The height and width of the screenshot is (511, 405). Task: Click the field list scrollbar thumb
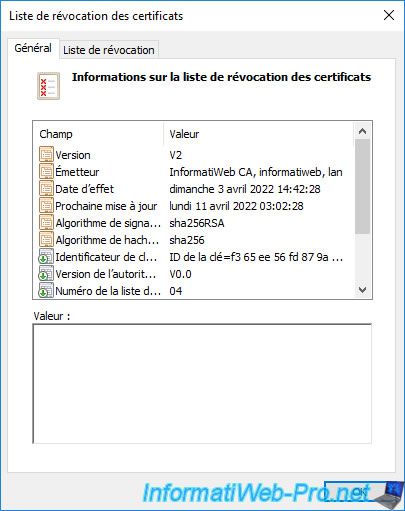pos(362,187)
